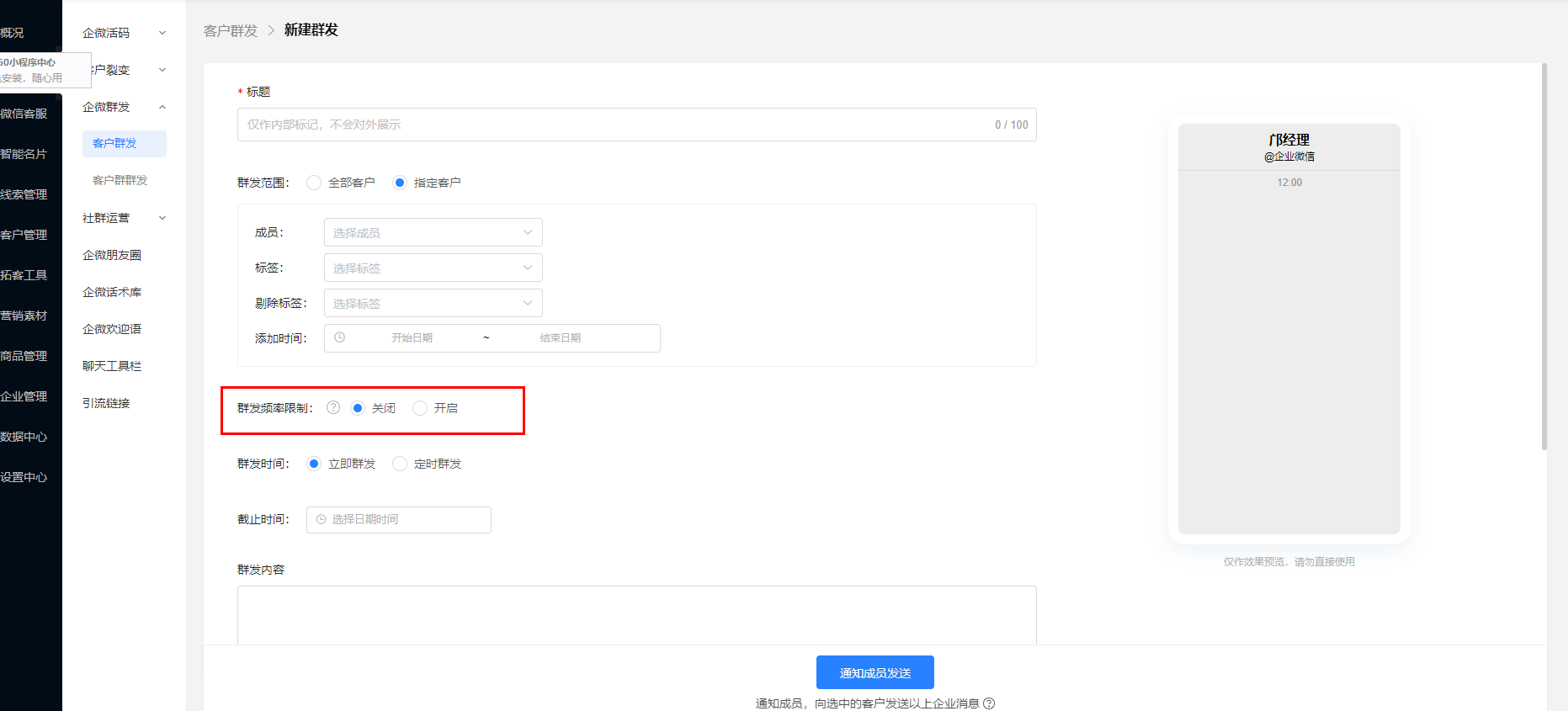Viewport: 1568px width, 711px height.
Task: Click the clock icon in 截止时间 field
Action: coord(321,520)
